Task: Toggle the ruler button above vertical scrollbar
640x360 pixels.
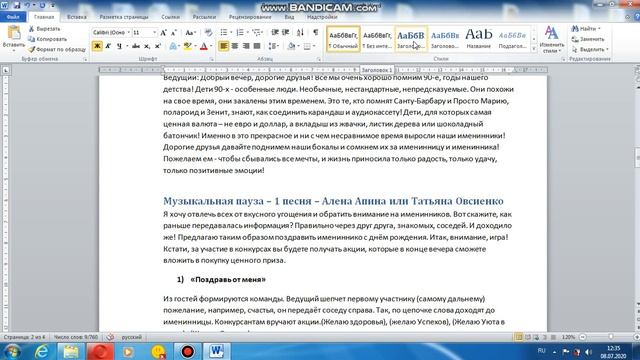Action: tap(637, 70)
